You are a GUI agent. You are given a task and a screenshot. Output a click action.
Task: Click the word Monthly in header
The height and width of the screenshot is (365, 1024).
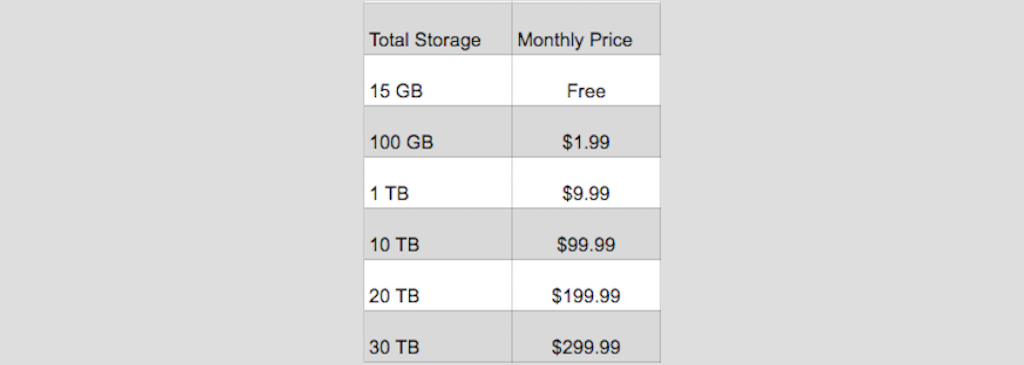[x=550, y=41]
